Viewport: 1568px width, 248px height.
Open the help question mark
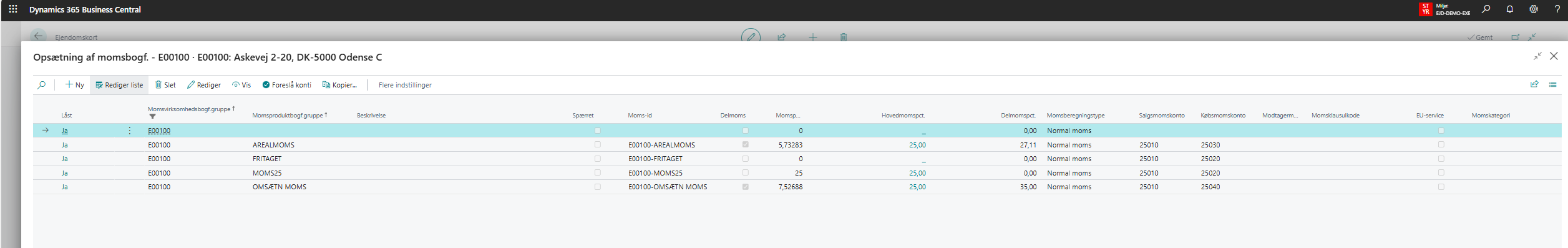tap(1557, 9)
